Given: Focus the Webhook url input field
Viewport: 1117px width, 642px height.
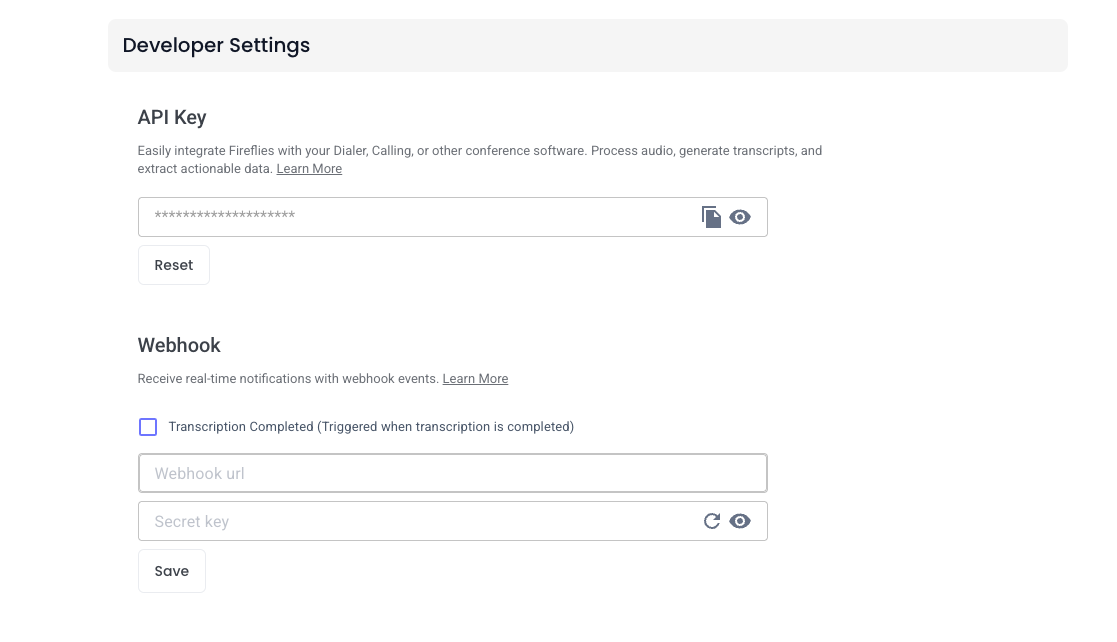Looking at the screenshot, I should pos(452,473).
